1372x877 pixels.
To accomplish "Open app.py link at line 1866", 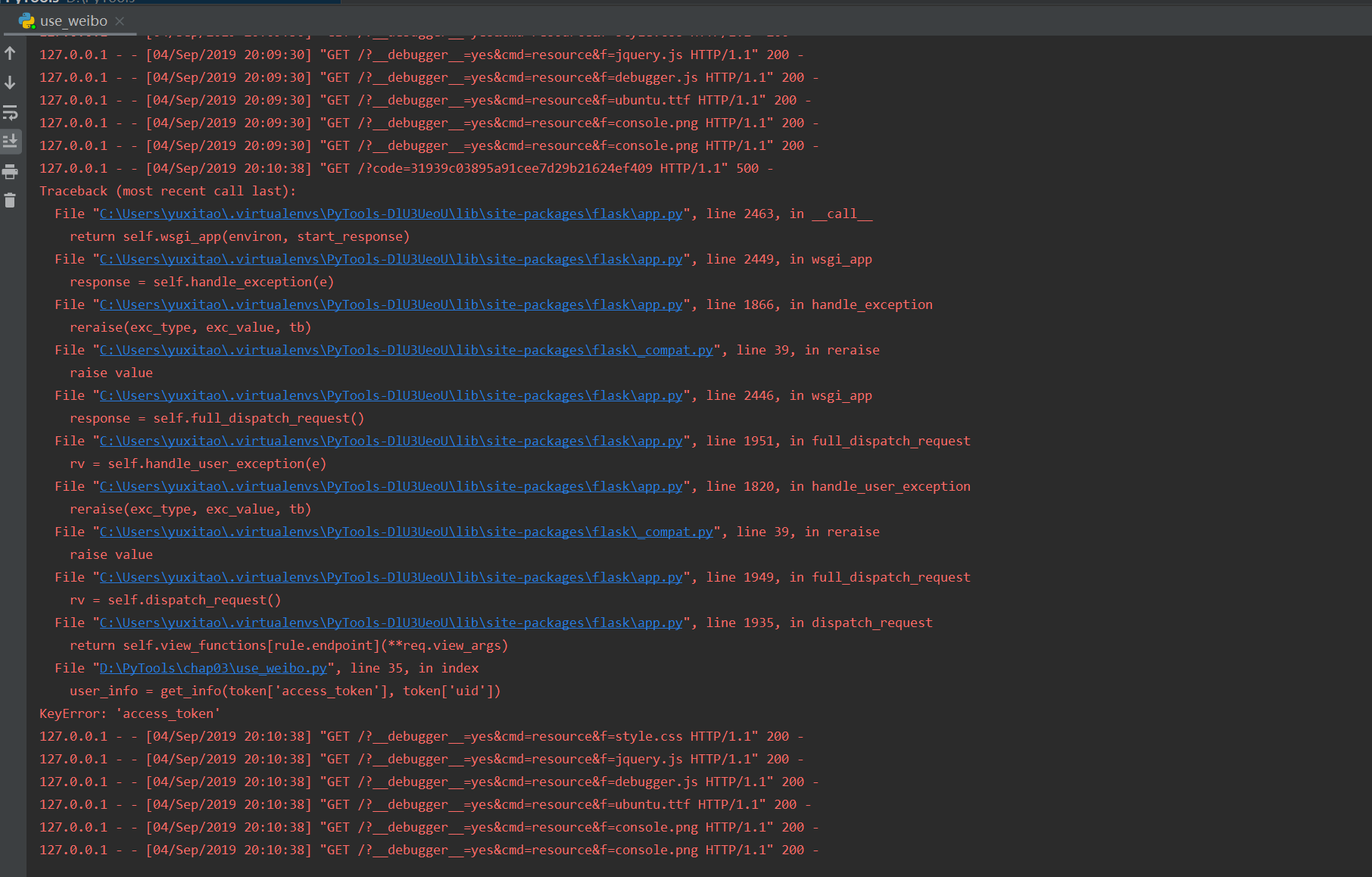I will tap(391, 305).
